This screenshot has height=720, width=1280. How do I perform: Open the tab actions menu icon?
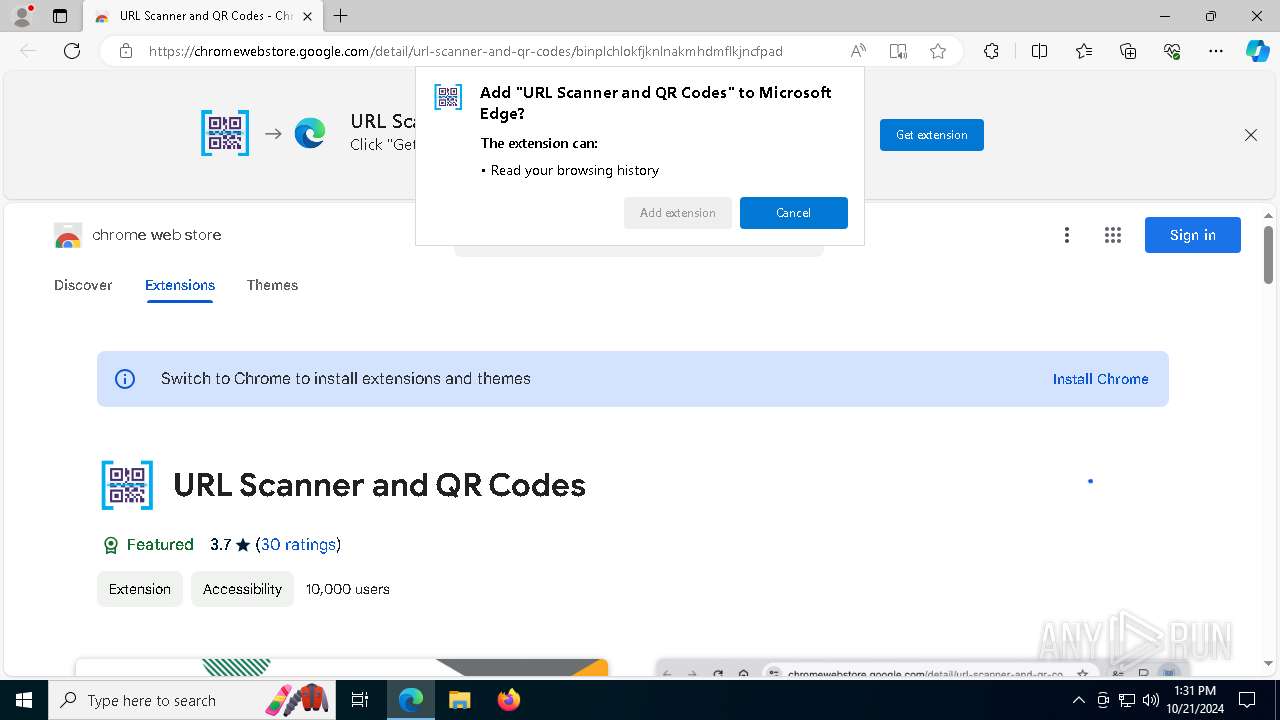coord(60,16)
